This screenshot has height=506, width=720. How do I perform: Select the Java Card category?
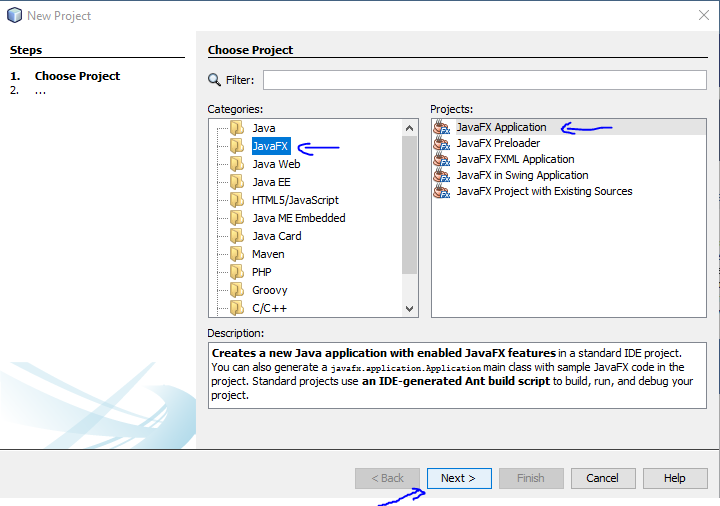click(277, 236)
